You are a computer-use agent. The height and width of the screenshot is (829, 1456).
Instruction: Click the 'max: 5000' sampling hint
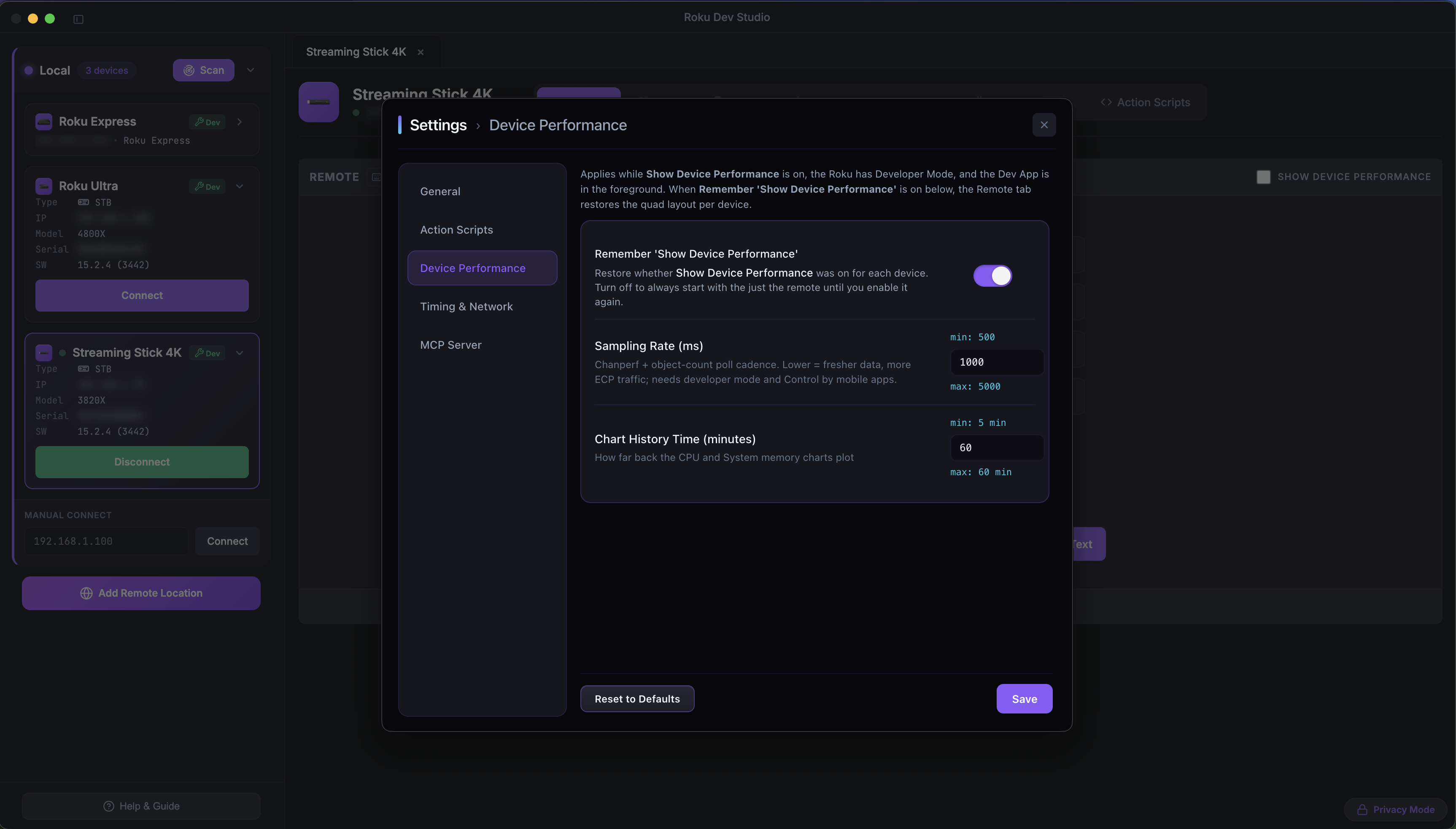(x=975, y=386)
